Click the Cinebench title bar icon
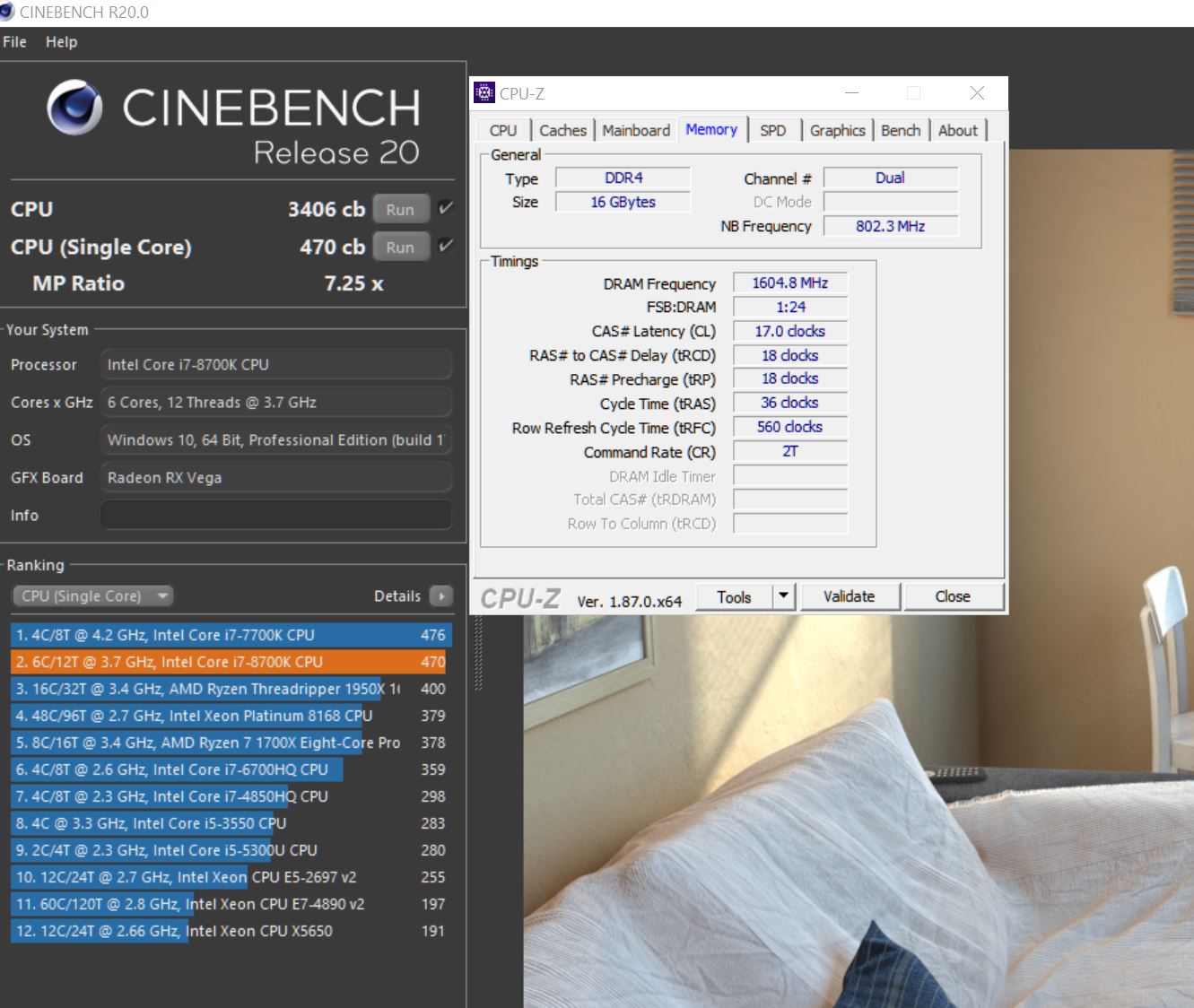This screenshot has height=1008, width=1194. (x=7, y=12)
